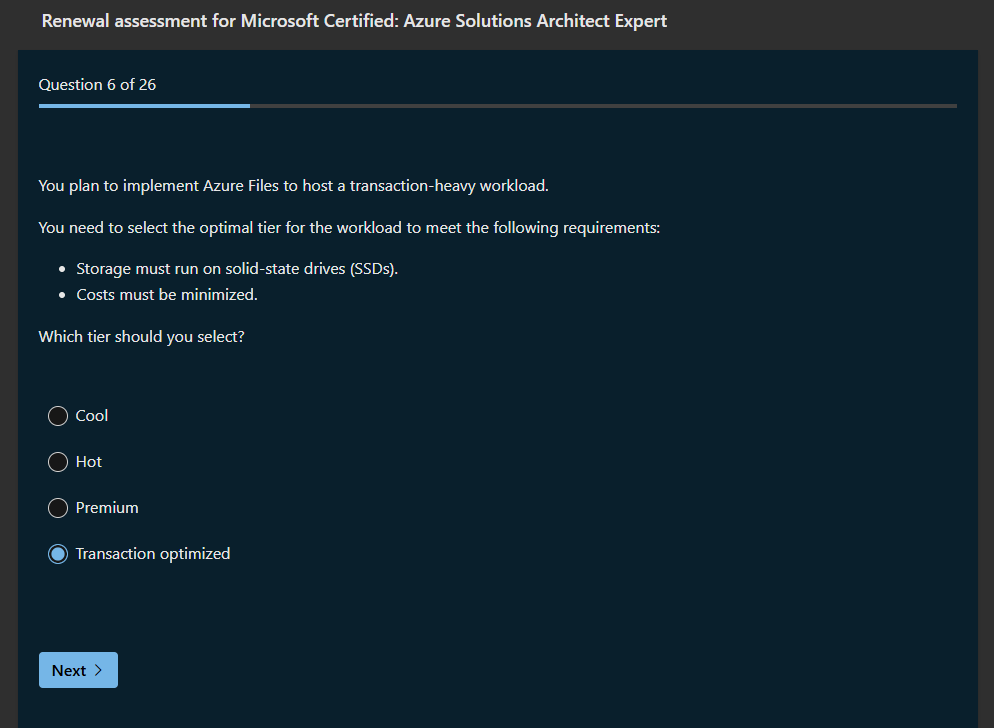
Task: Click the chevron arrow inside Next button
Action: coord(98,670)
